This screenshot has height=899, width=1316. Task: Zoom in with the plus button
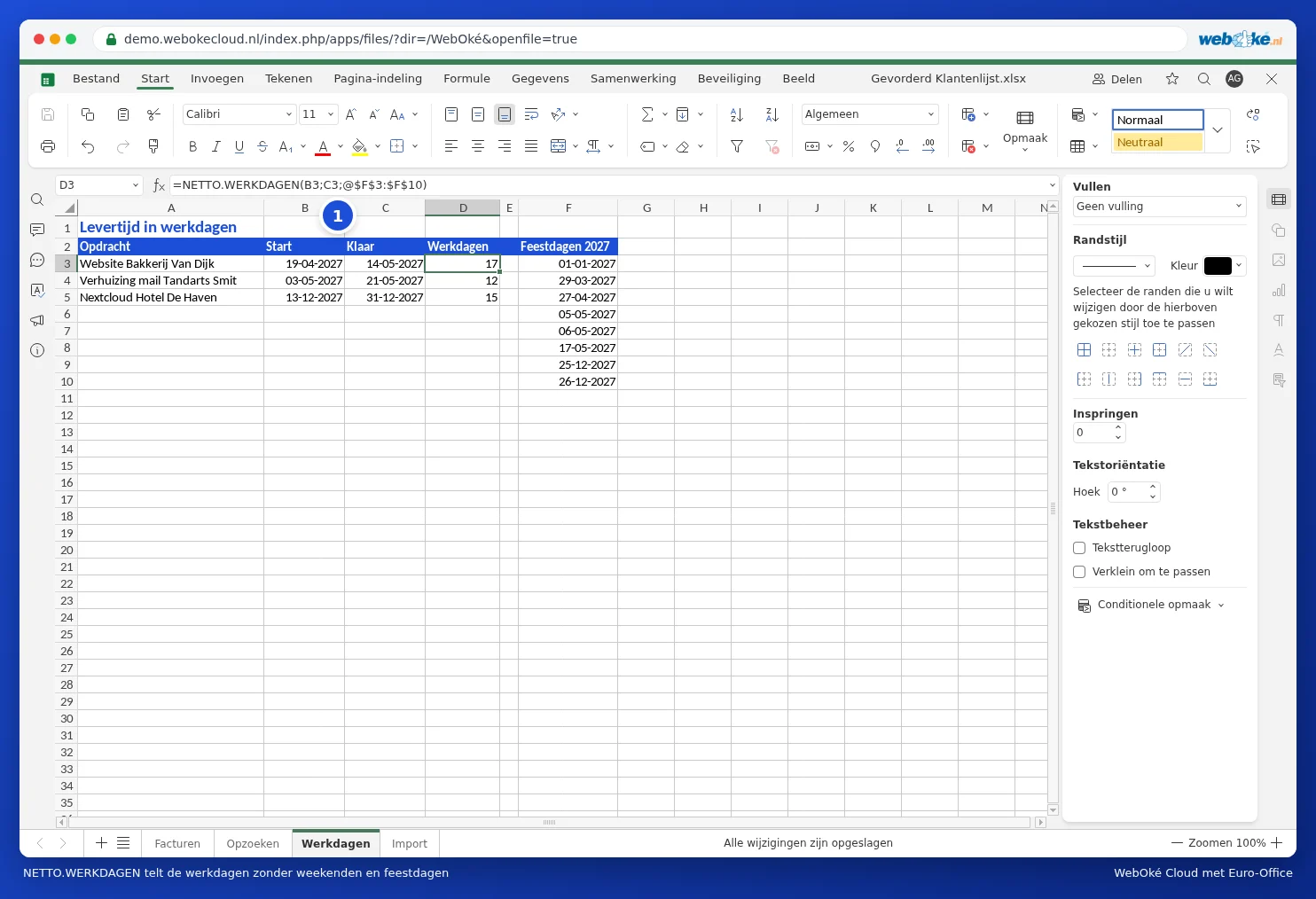pyautogui.click(x=1277, y=843)
